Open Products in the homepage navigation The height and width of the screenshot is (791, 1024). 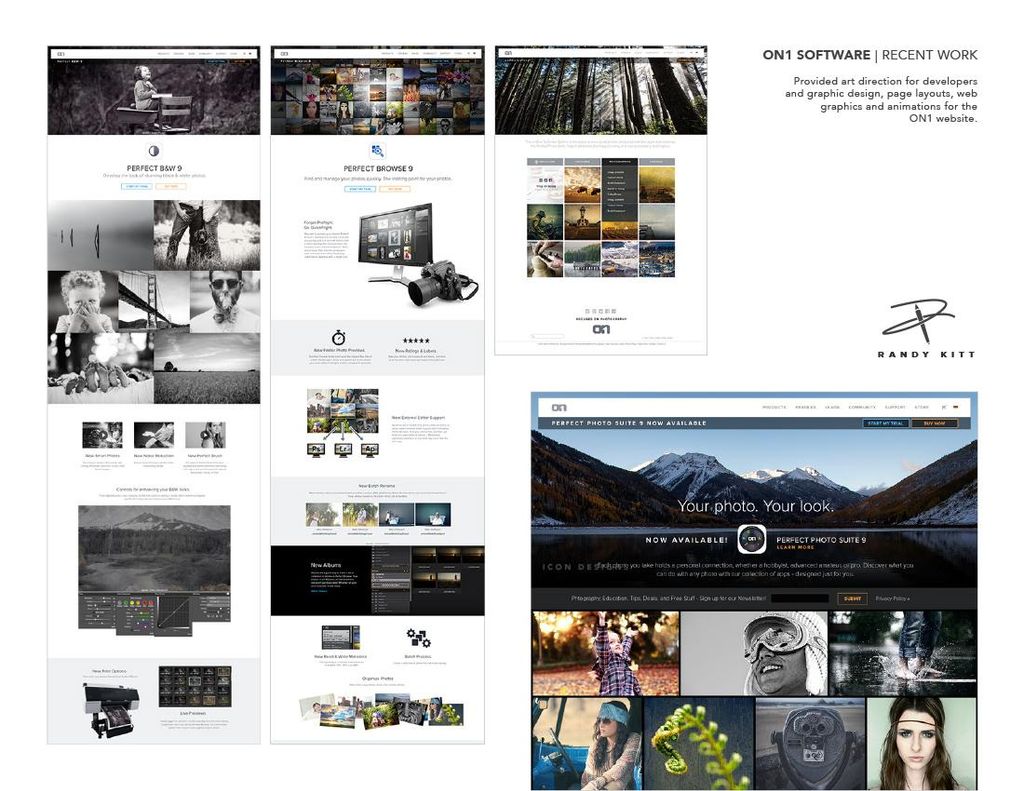pos(775,408)
